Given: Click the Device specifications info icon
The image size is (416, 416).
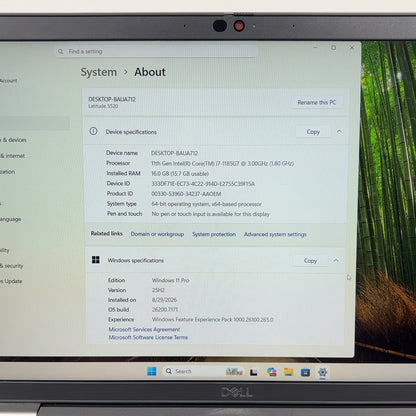Looking at the screenshot, I should click(x=93, y=131).
